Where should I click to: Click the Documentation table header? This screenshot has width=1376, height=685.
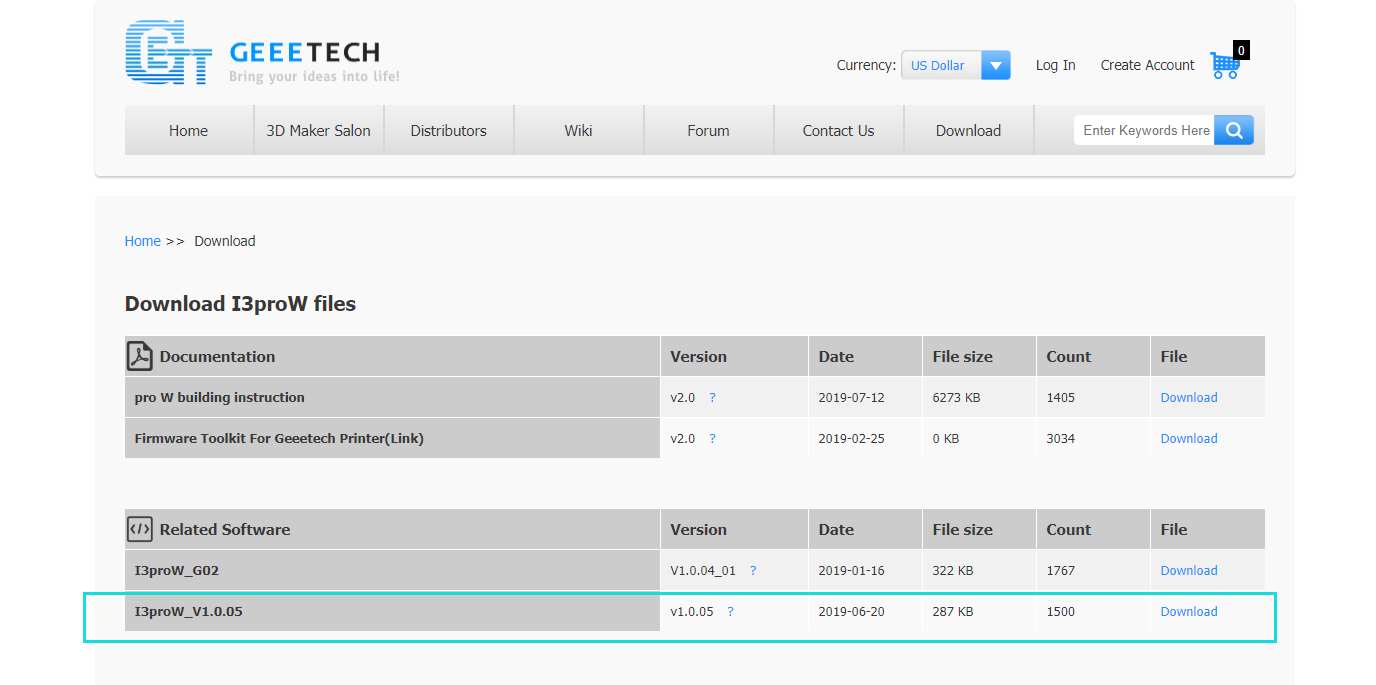pyautogui.click(x=392, y=356)
